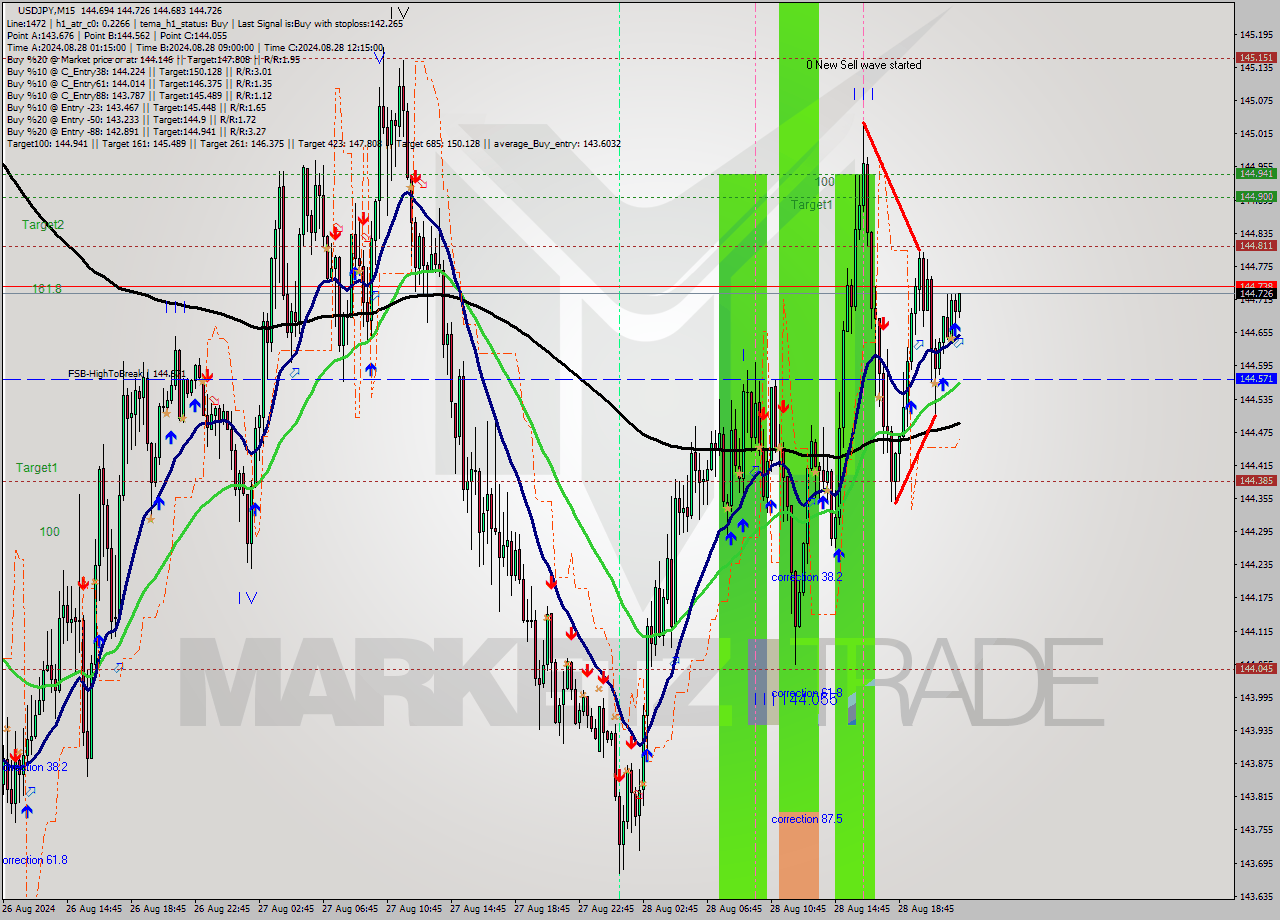Click the 'Buy %10 @ Entry -23' line
1280x920 pixels.
coord(136,107)
